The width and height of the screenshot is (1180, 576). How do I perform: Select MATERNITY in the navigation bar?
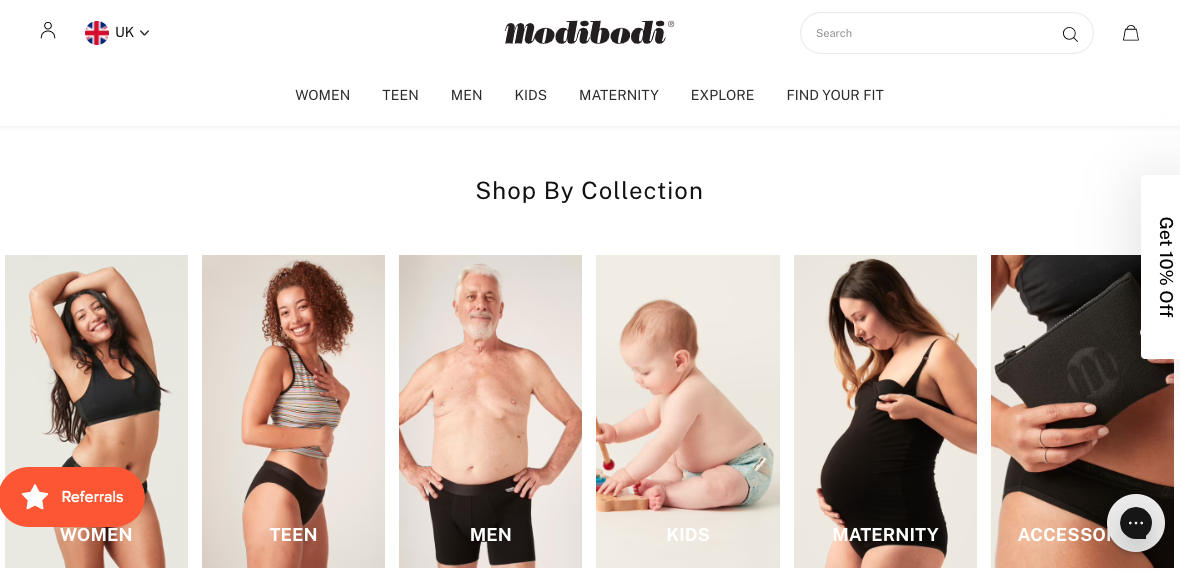[619, 96]
